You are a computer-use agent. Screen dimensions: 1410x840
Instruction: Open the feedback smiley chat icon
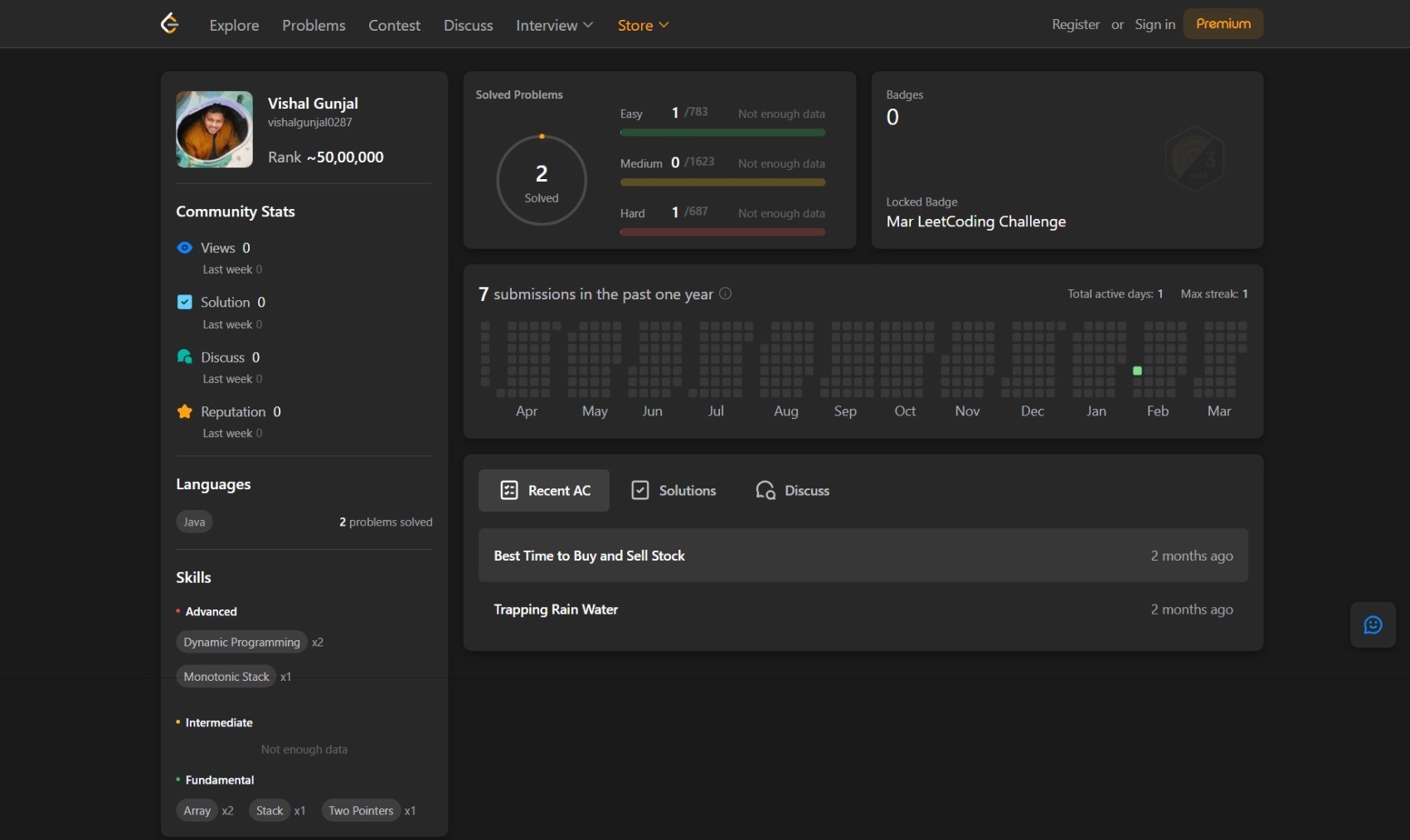coord(1373,625)
